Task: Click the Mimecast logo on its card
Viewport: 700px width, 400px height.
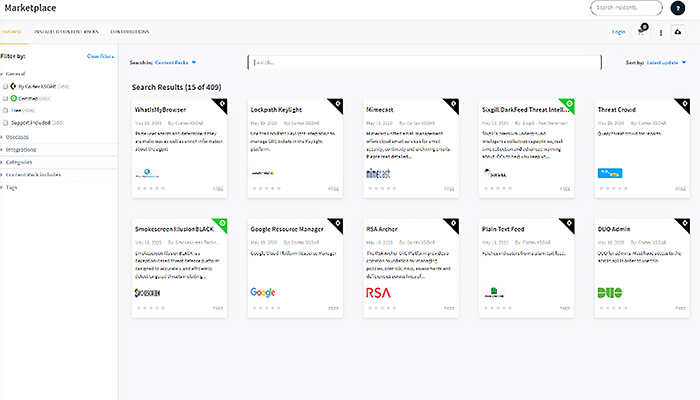Action: [379, 173]
